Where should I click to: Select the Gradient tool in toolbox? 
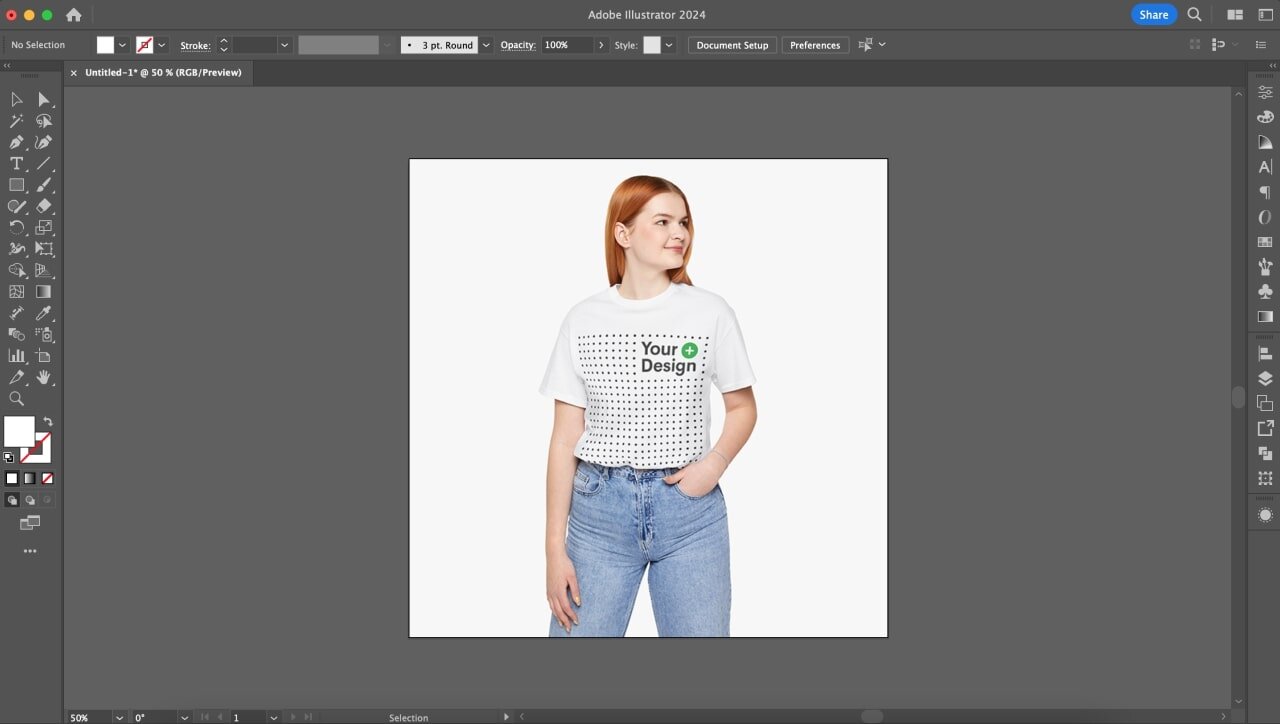coord(44,292)
